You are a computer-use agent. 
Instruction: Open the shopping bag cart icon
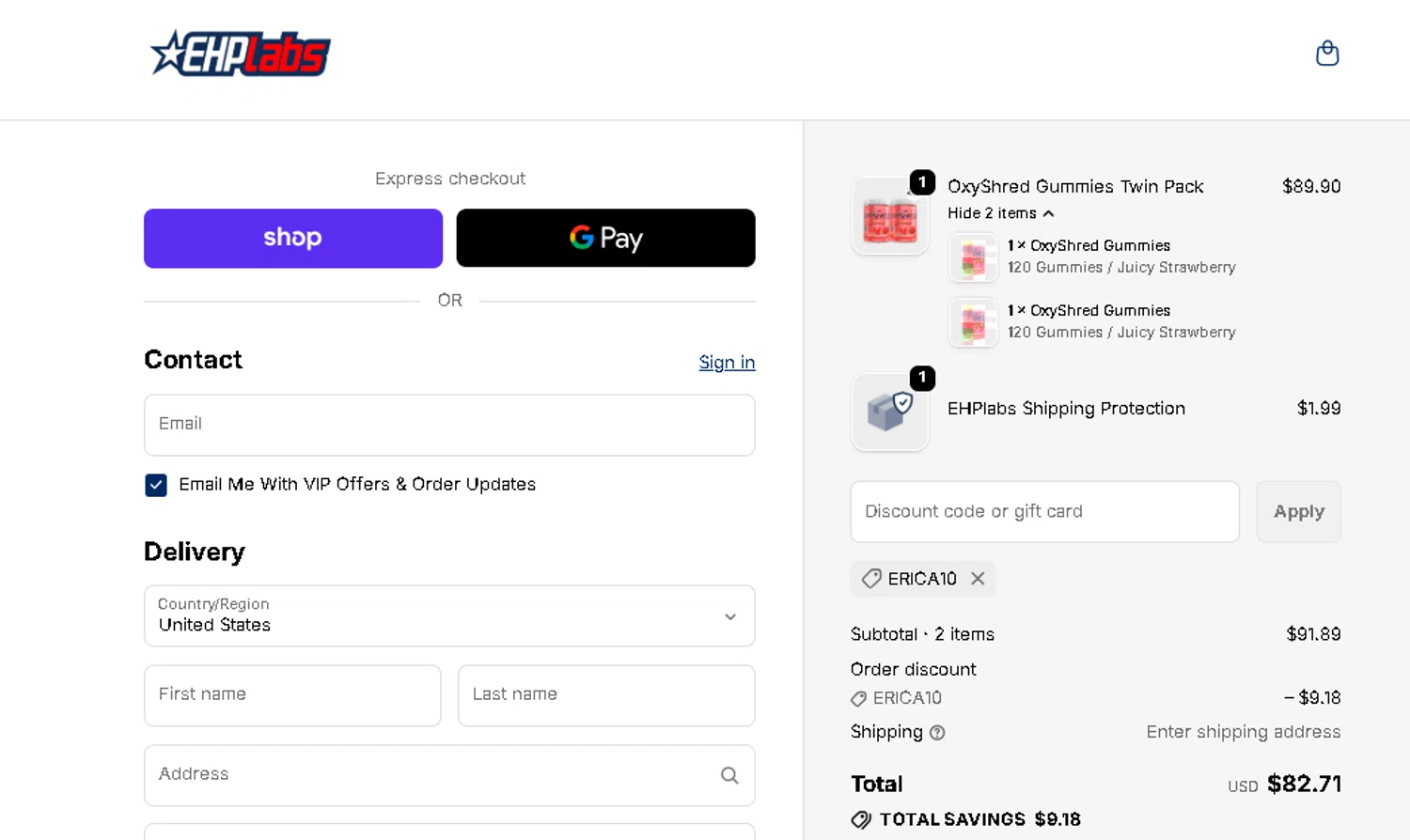(x=1327, y=54)
